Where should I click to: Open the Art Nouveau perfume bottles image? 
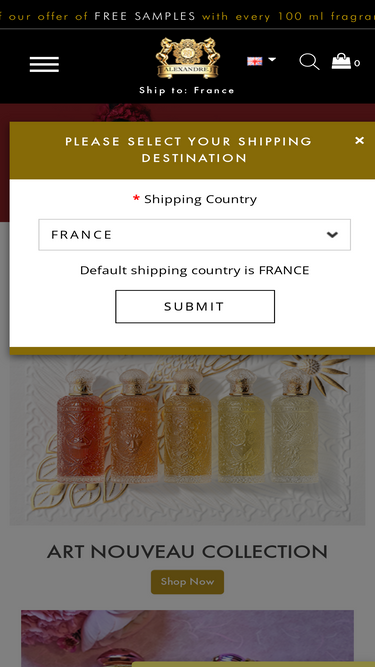coord(188,440)
